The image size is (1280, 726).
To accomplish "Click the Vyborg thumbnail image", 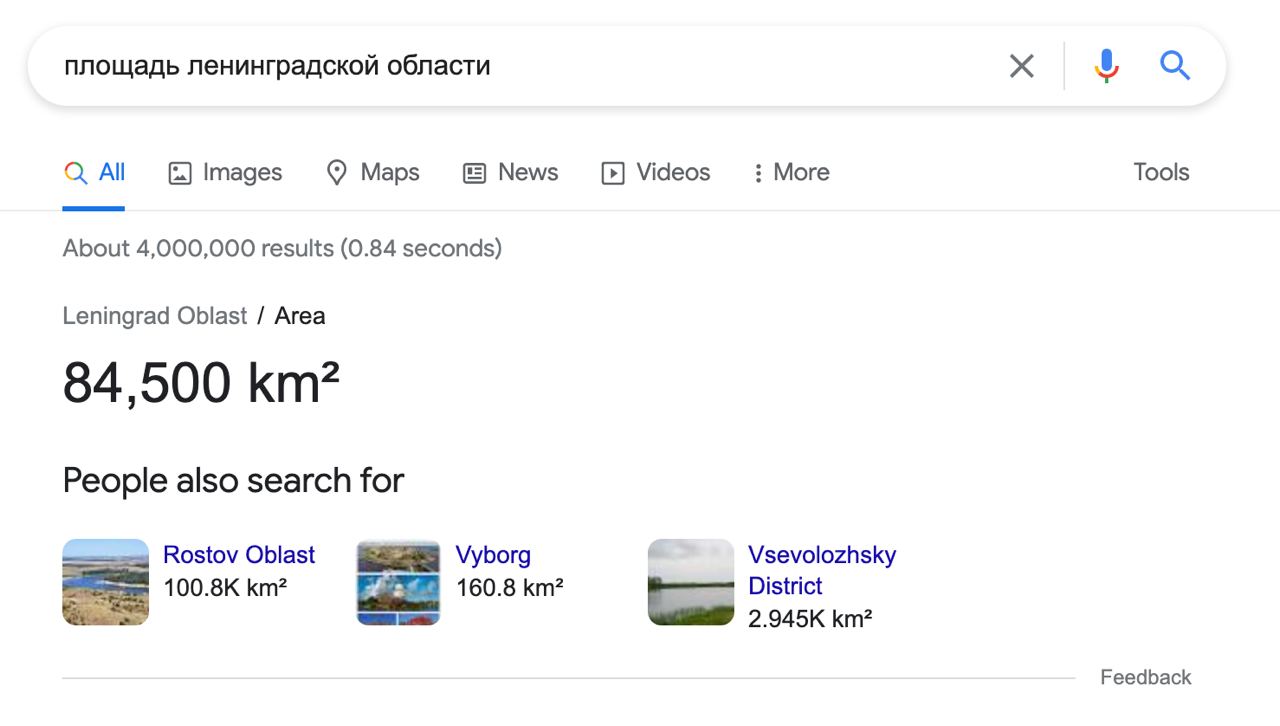I will click(x=398, y=582).
